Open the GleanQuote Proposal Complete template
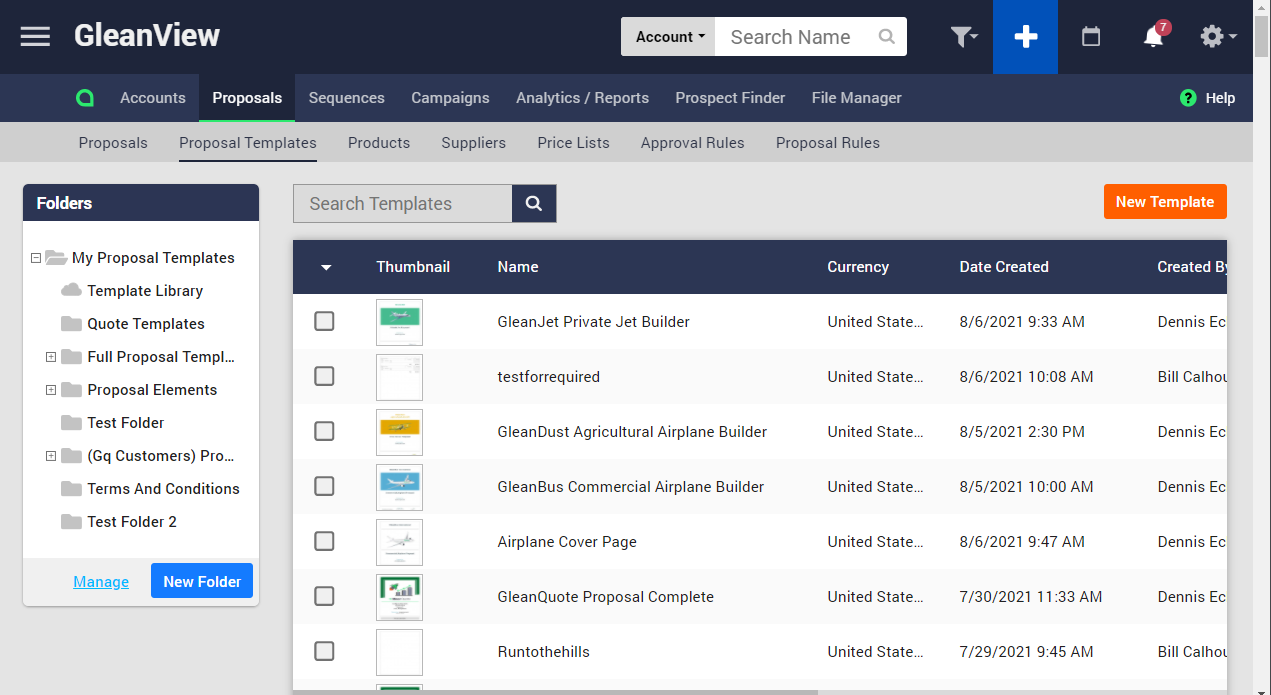Viewport: 1271px width, 695px height. pos(606,597)
